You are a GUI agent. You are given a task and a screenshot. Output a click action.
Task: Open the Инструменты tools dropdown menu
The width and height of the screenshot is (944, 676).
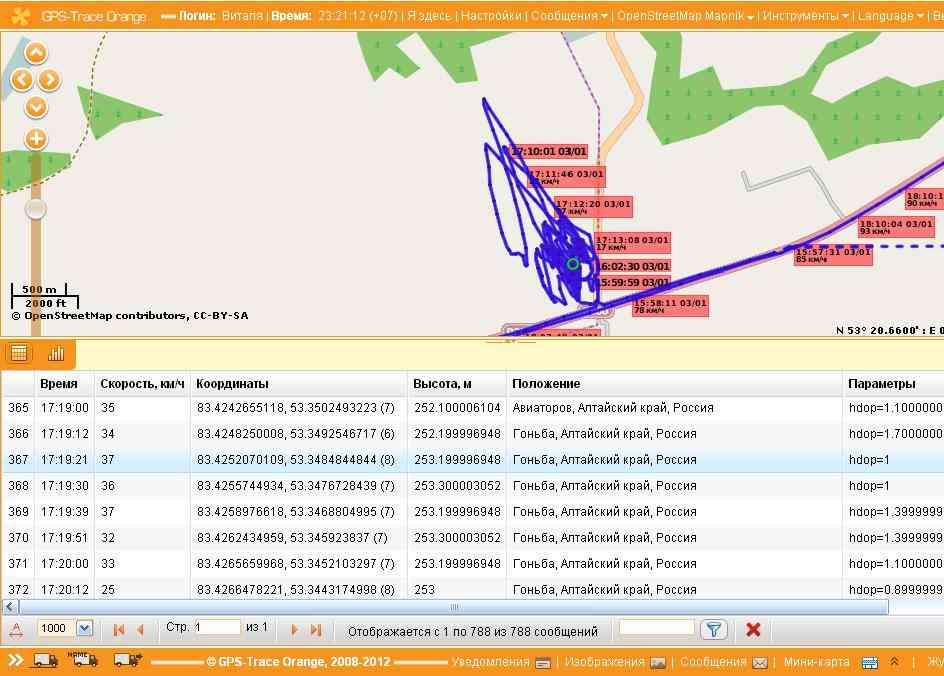[x=806, y=16]
